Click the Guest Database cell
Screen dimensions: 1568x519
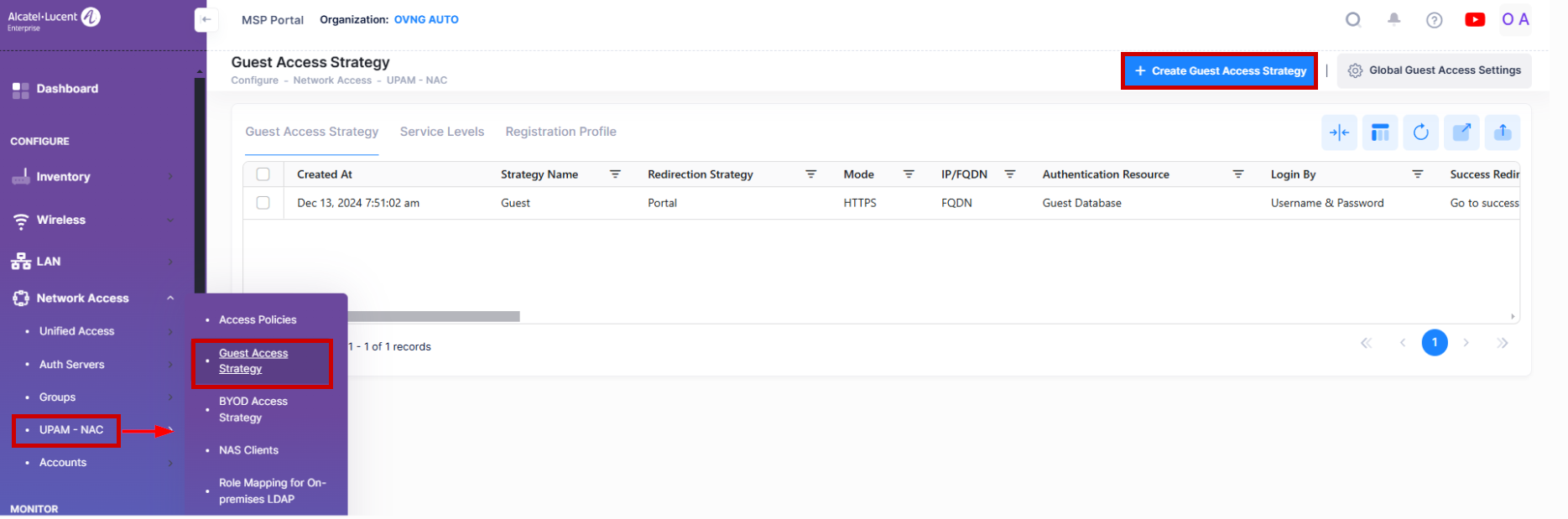coord(1082,203)
